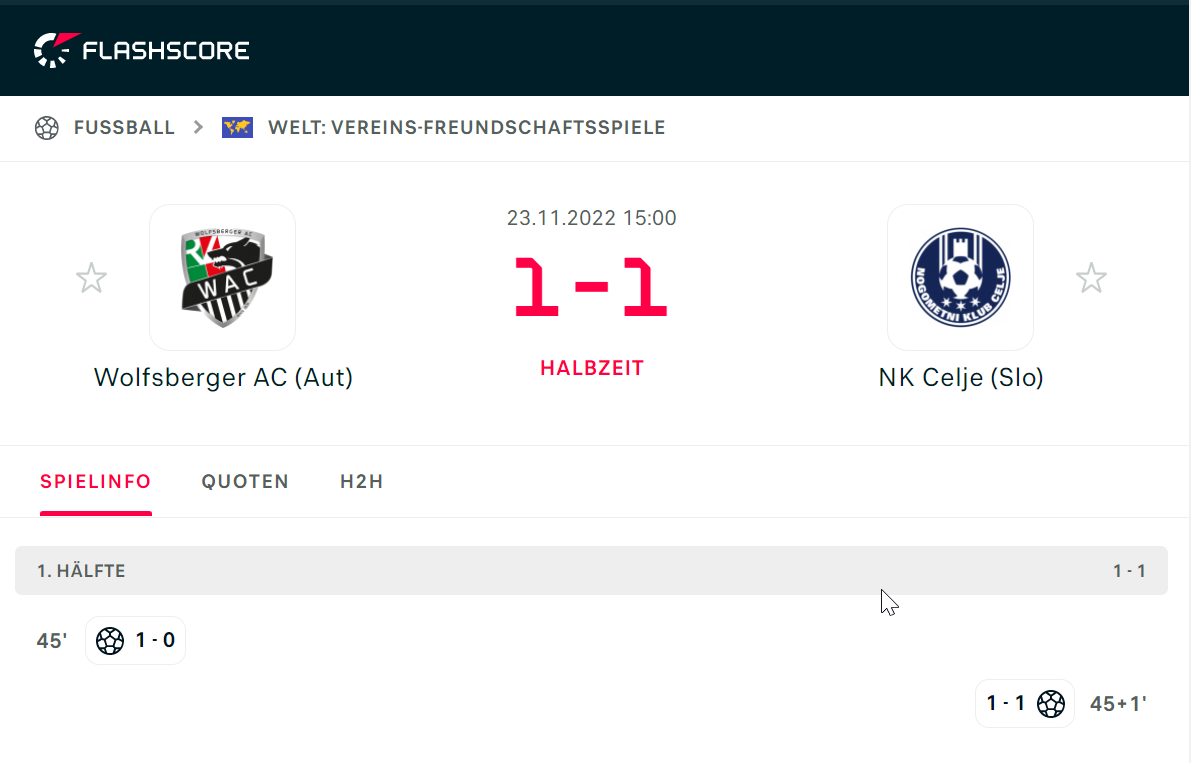
Task: Toggle favorite star for Wolfsberger AC
Action: pyautogui.click(x=91, y=278)
